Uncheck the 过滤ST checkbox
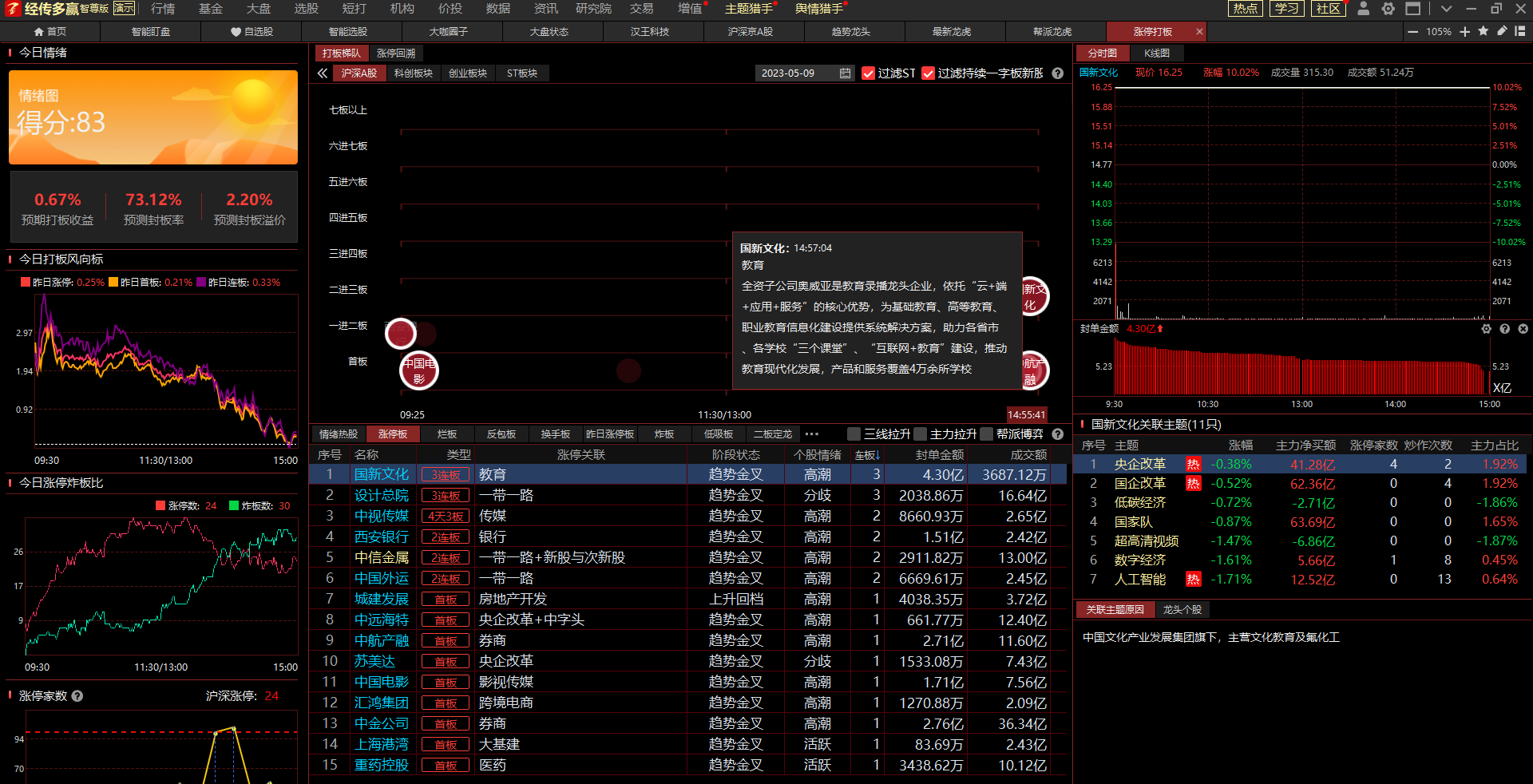This screenshot has height=784, width=1533. 869,73
